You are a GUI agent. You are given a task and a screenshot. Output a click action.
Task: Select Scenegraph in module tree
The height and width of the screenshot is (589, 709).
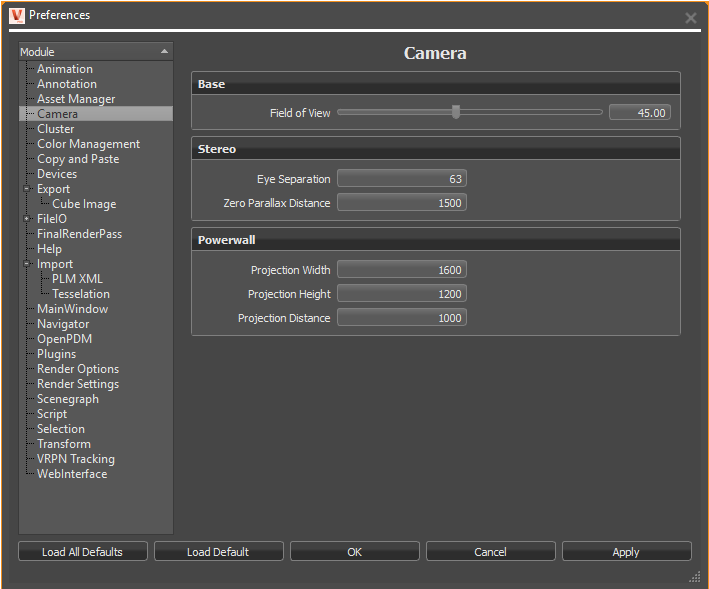pos(68,399)
